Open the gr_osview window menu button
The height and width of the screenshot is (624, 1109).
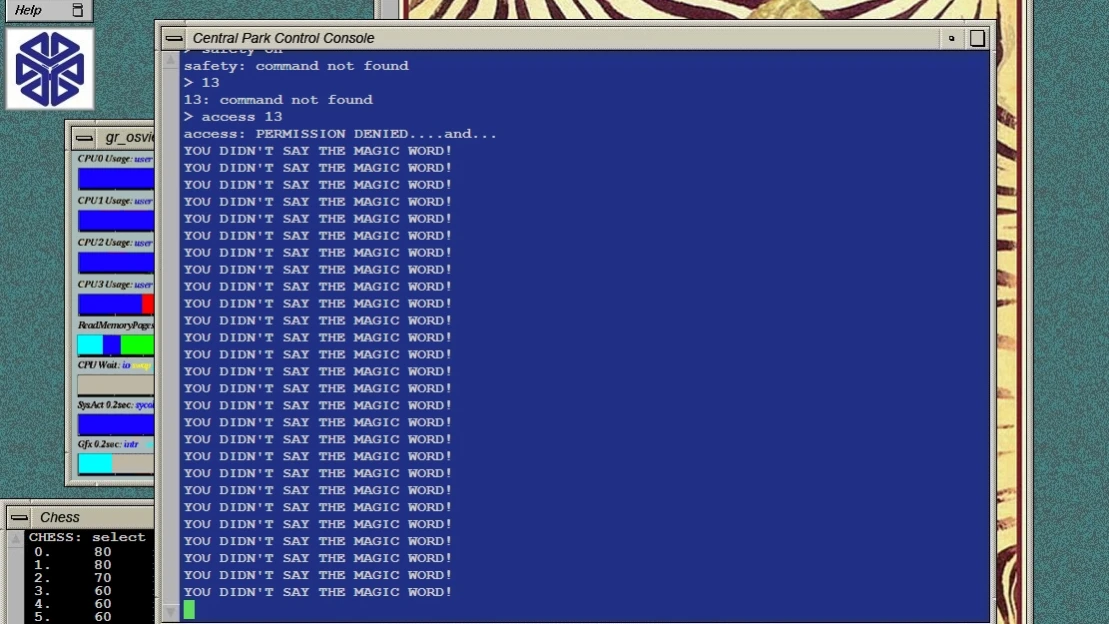pos(84,137)
